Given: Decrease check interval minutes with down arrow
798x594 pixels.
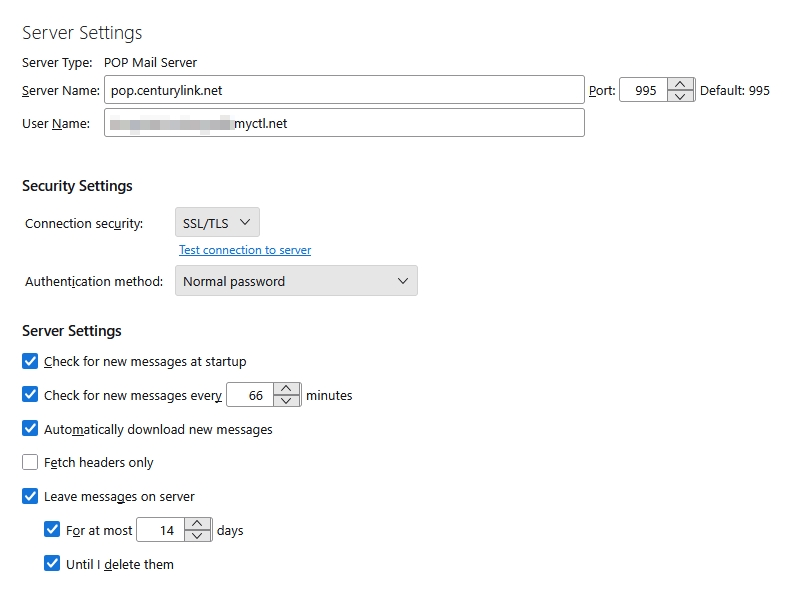Looking at the screenshot, I should coord(287,401).
